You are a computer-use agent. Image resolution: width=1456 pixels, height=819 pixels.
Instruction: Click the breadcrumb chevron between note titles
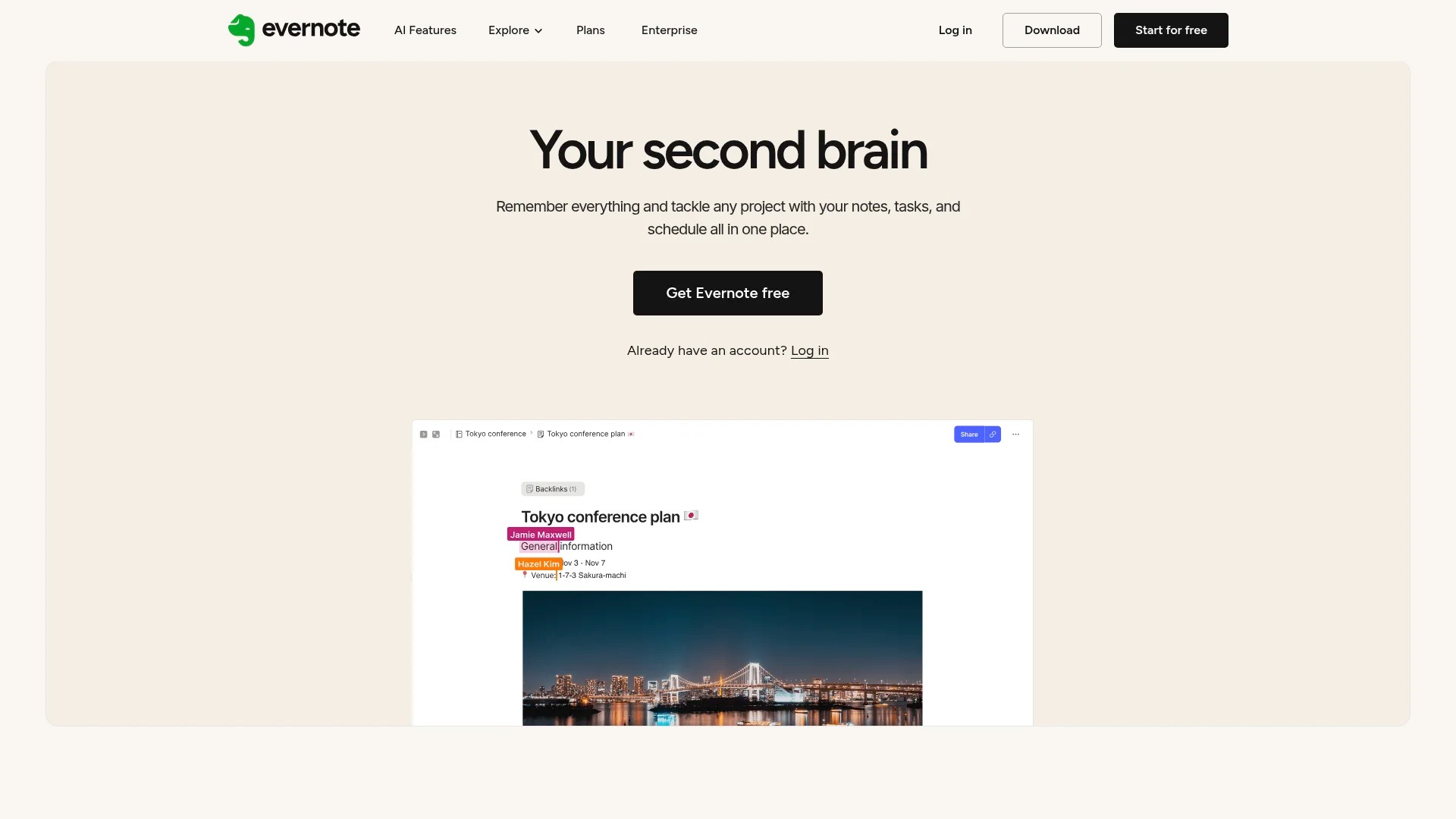tap(532, 434)
